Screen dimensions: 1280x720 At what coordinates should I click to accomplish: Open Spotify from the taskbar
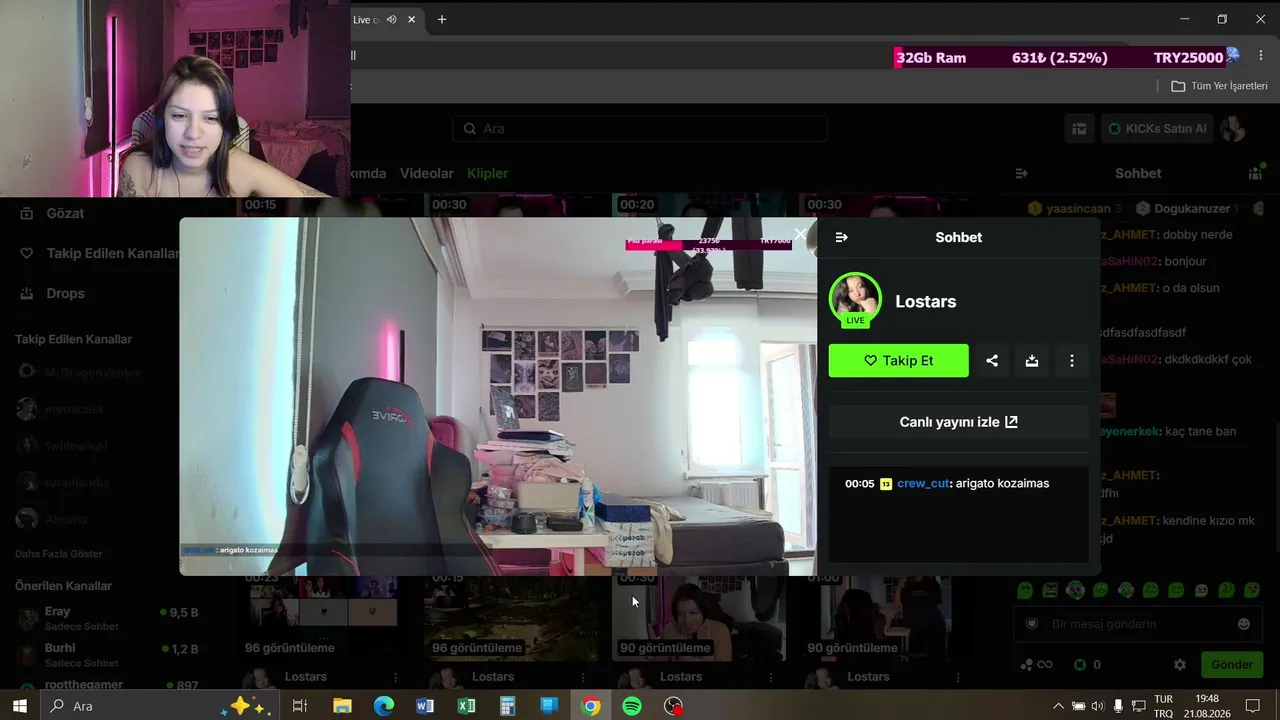[x=632, y=706]
